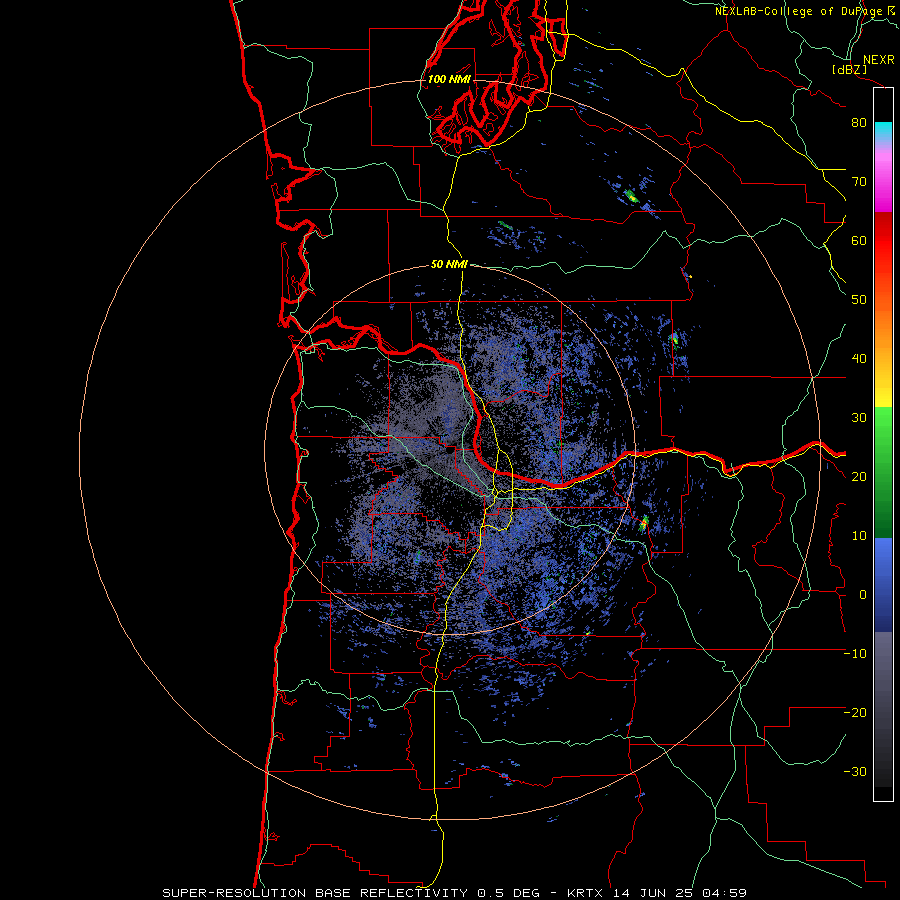Click the 80 value on dBZ scale
Screen dimensions: 900x900
coord(859,123)
